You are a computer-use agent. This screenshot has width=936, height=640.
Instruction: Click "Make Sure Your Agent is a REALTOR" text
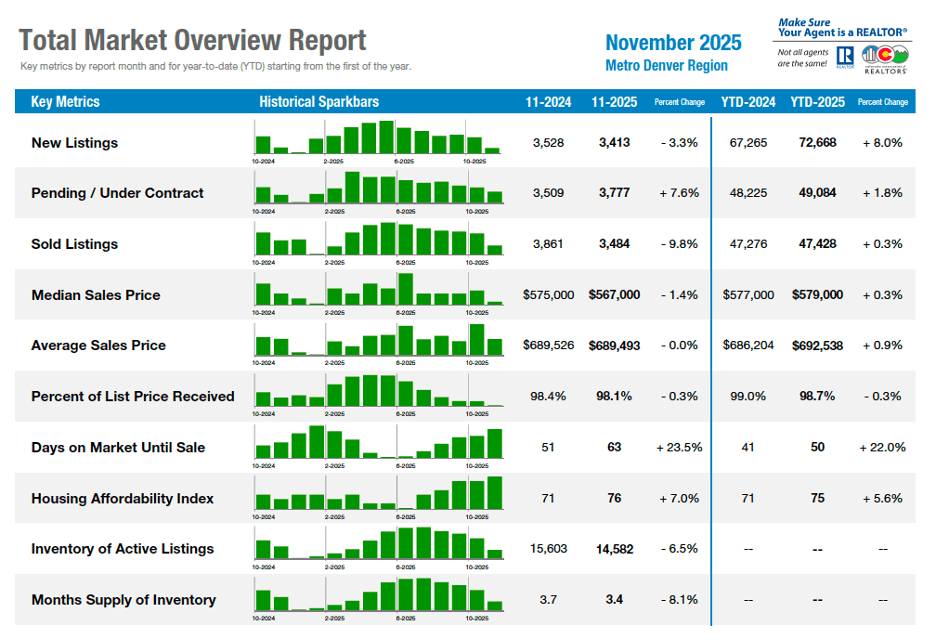point(842,27)
